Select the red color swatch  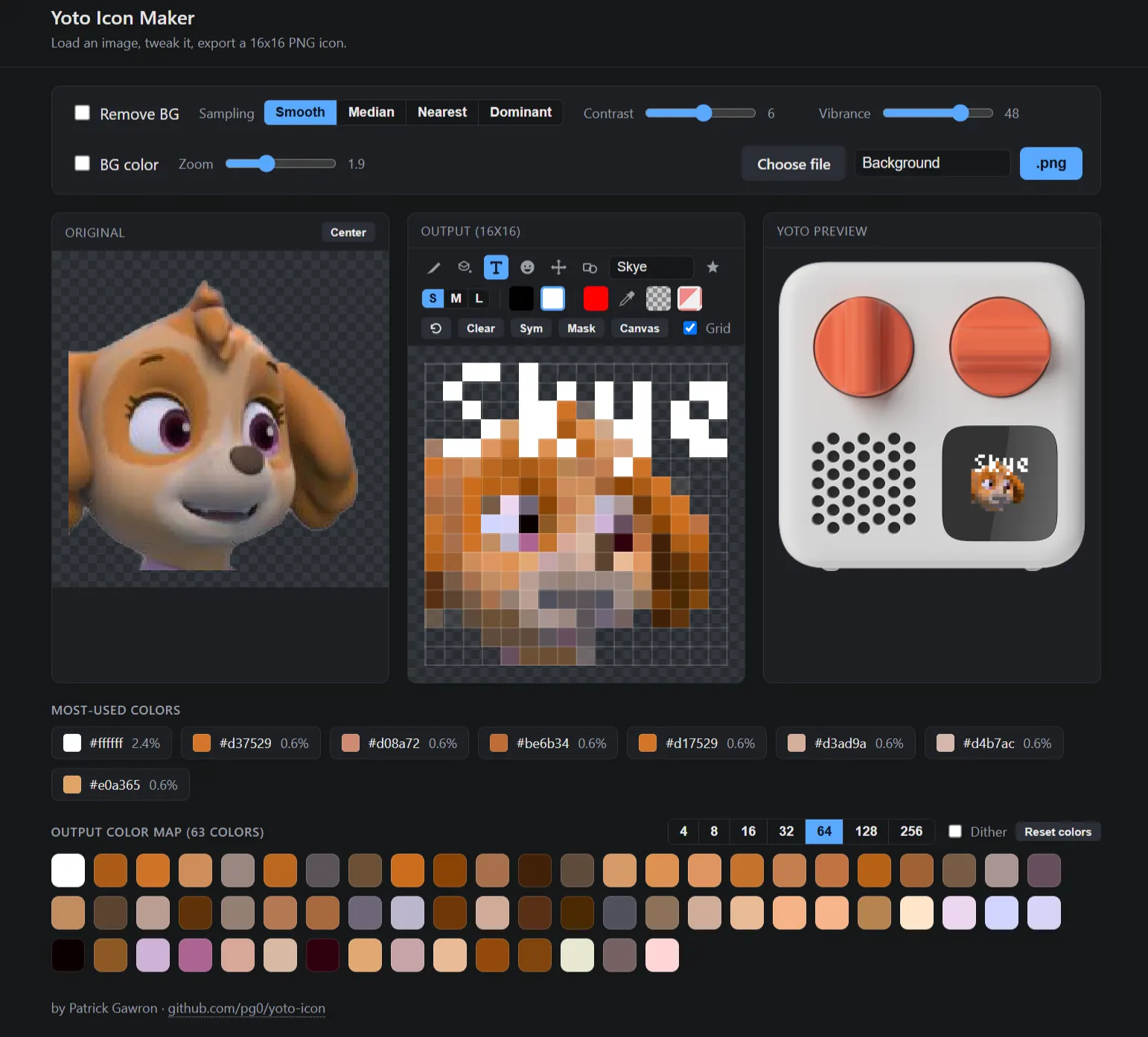[x=596, y=299]
